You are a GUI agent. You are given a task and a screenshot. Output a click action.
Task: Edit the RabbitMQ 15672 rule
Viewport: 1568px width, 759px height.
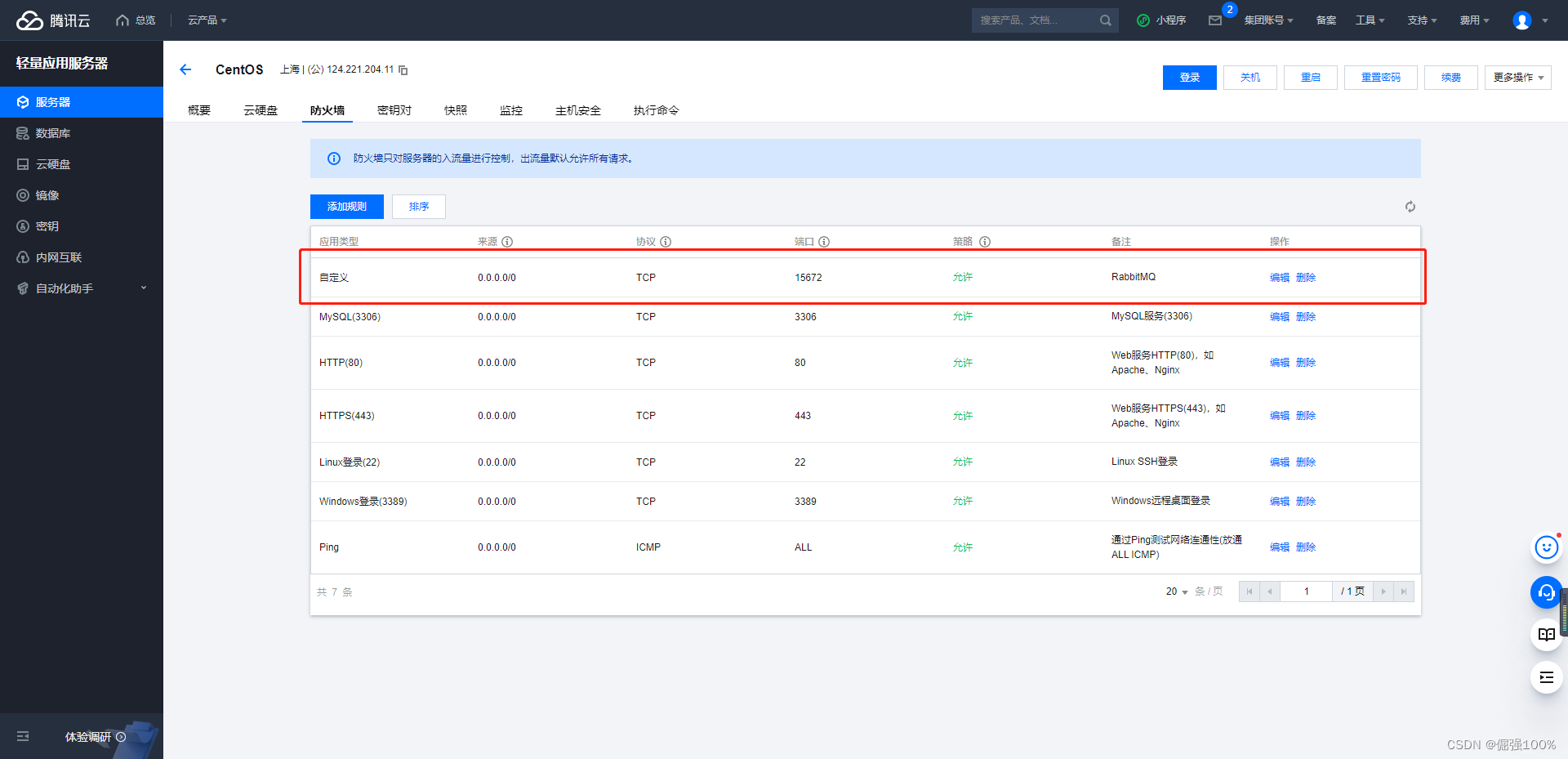1280,278
